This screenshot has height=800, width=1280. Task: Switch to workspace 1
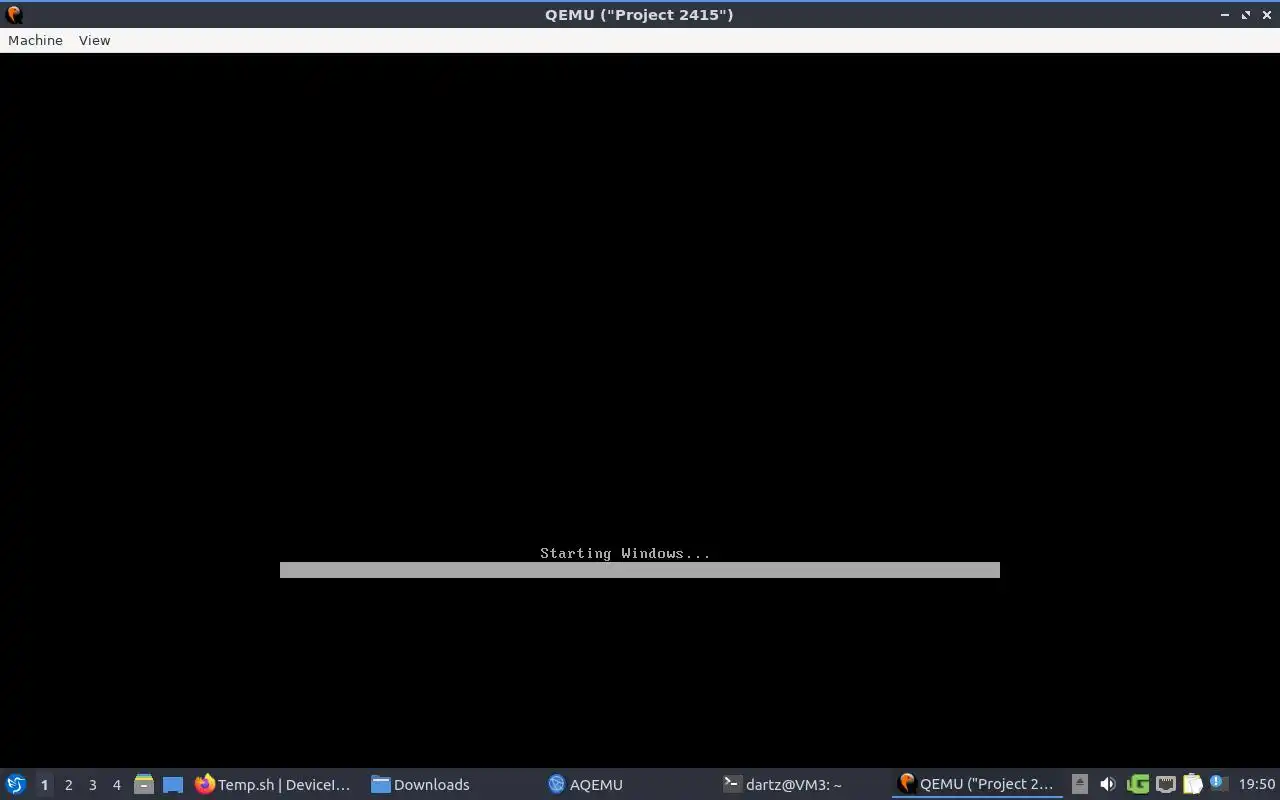44,785
